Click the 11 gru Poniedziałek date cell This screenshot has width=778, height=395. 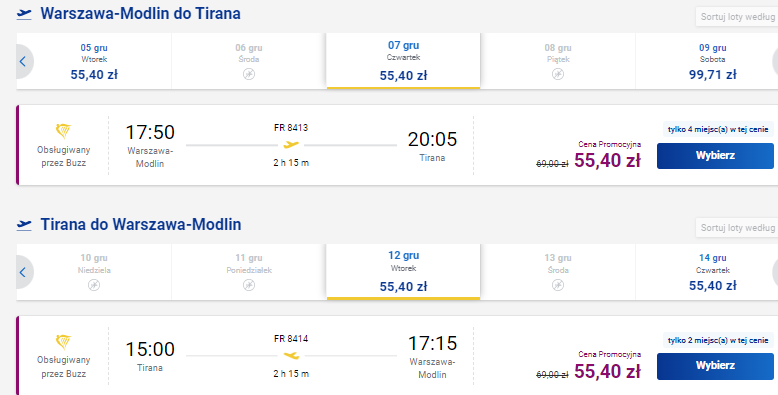click(249, 272)
